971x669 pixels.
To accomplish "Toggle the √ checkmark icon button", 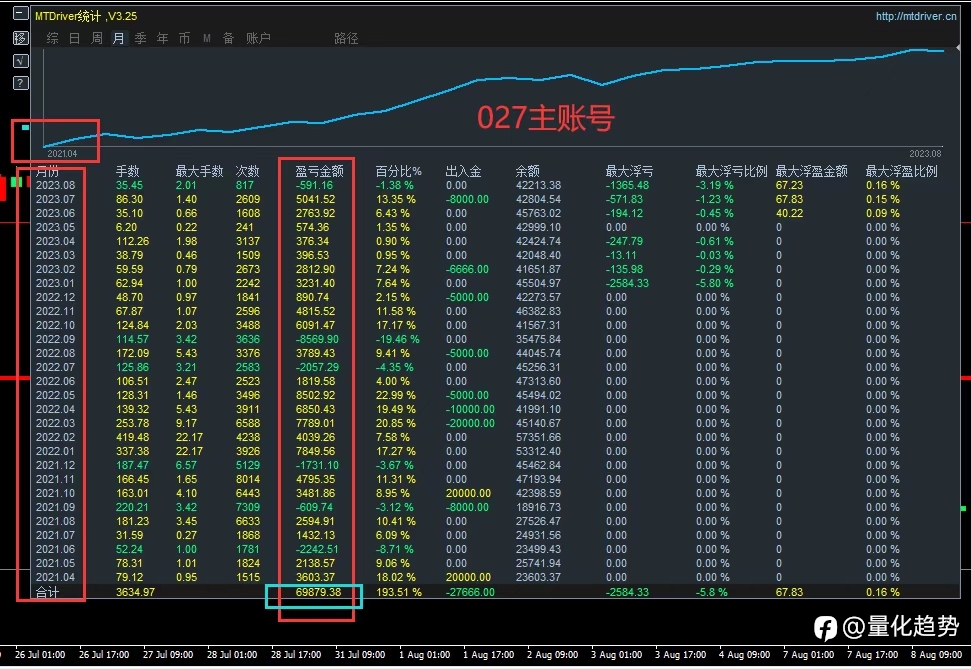I will point(20,61).
